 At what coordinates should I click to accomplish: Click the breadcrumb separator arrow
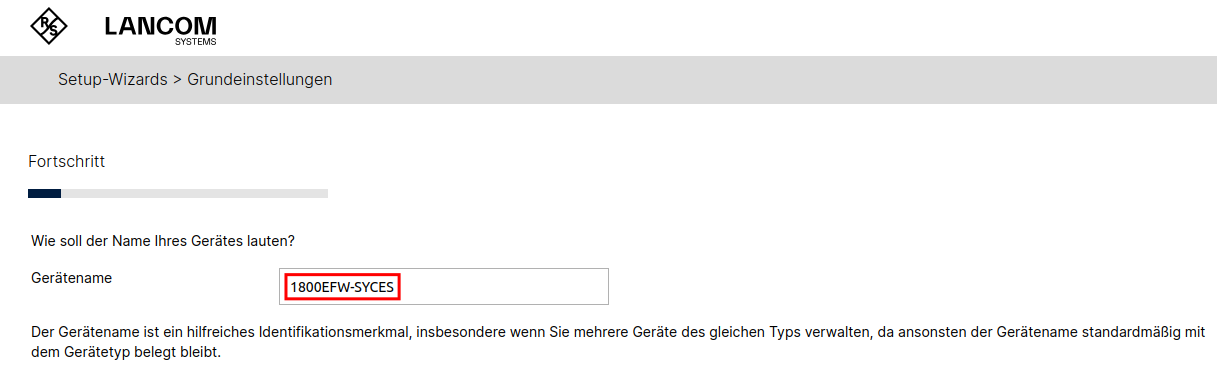point(177,80)
